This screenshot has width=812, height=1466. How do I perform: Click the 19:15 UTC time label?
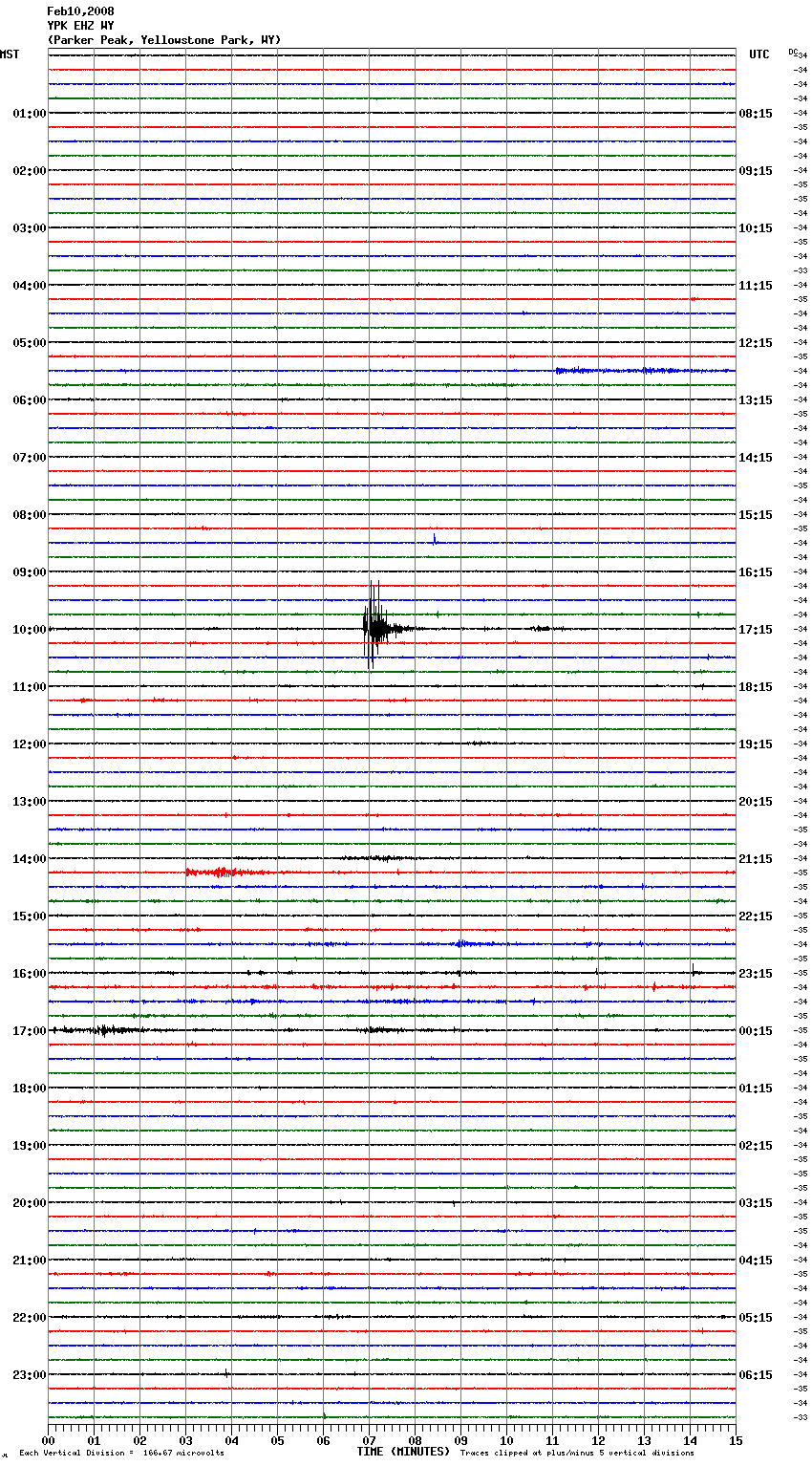(756, 744)
